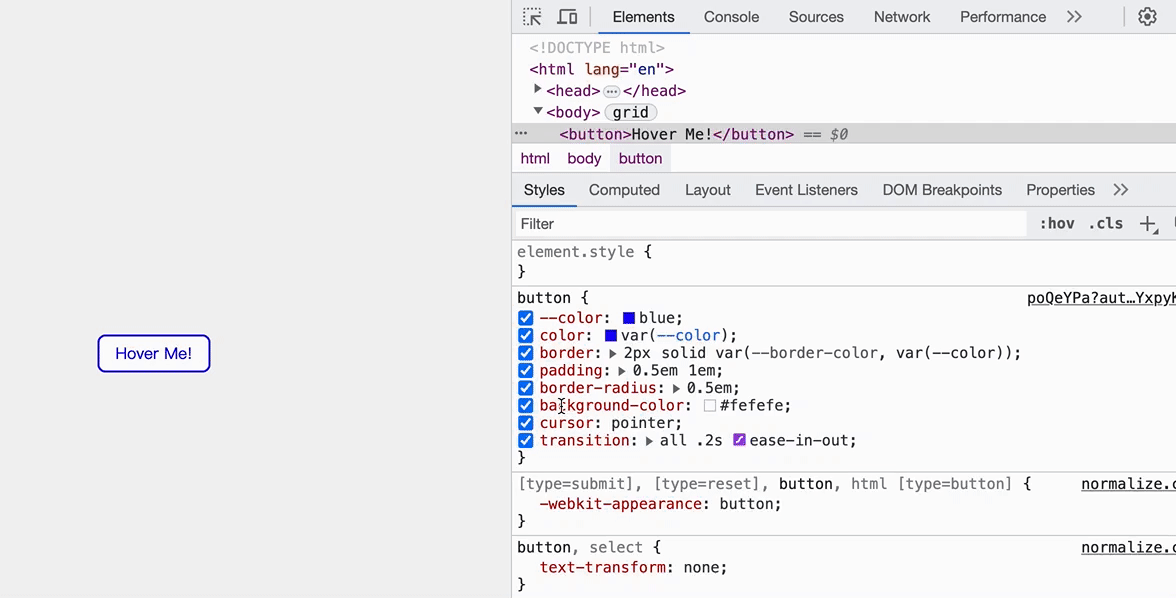Expand transition shorthand triangle
The height and width of the screenshot is (598, 1176).
click(x=649, y=441)
